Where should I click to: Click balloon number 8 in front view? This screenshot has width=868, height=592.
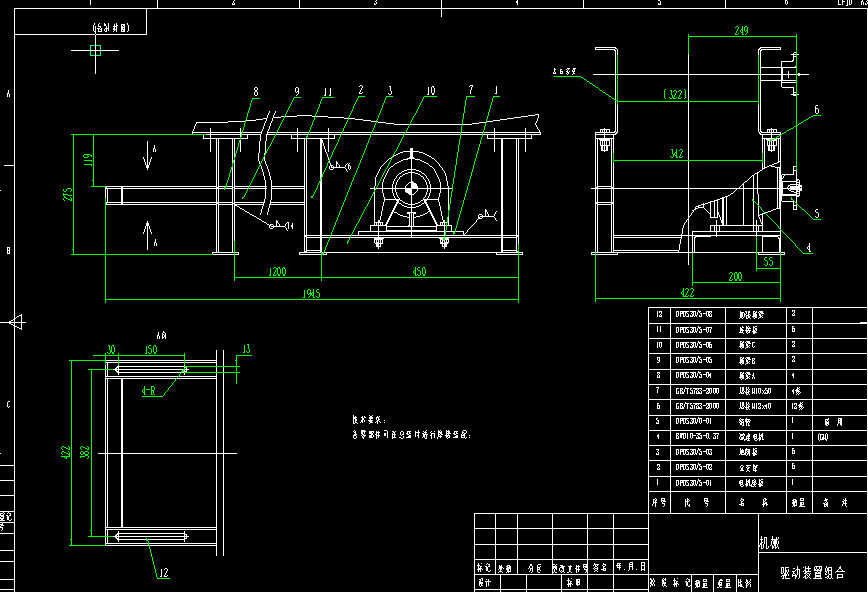click(256, 91)
